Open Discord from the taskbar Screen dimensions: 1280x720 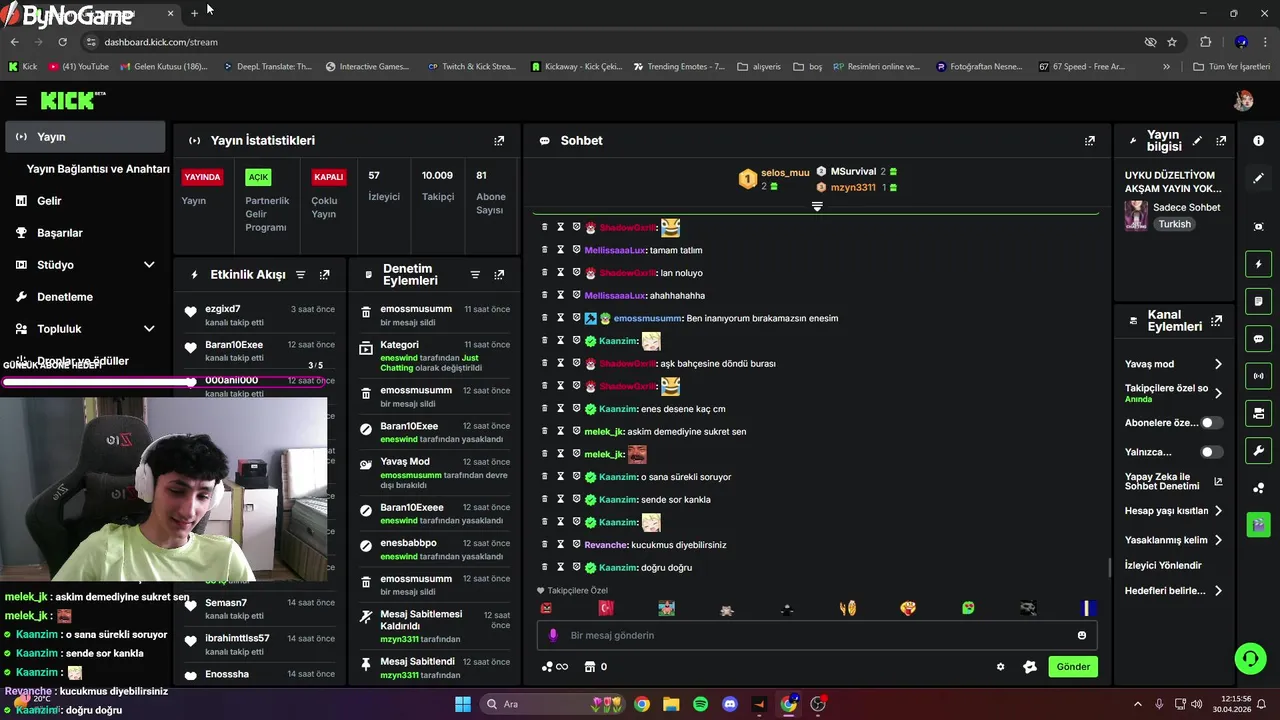point(730,704)
